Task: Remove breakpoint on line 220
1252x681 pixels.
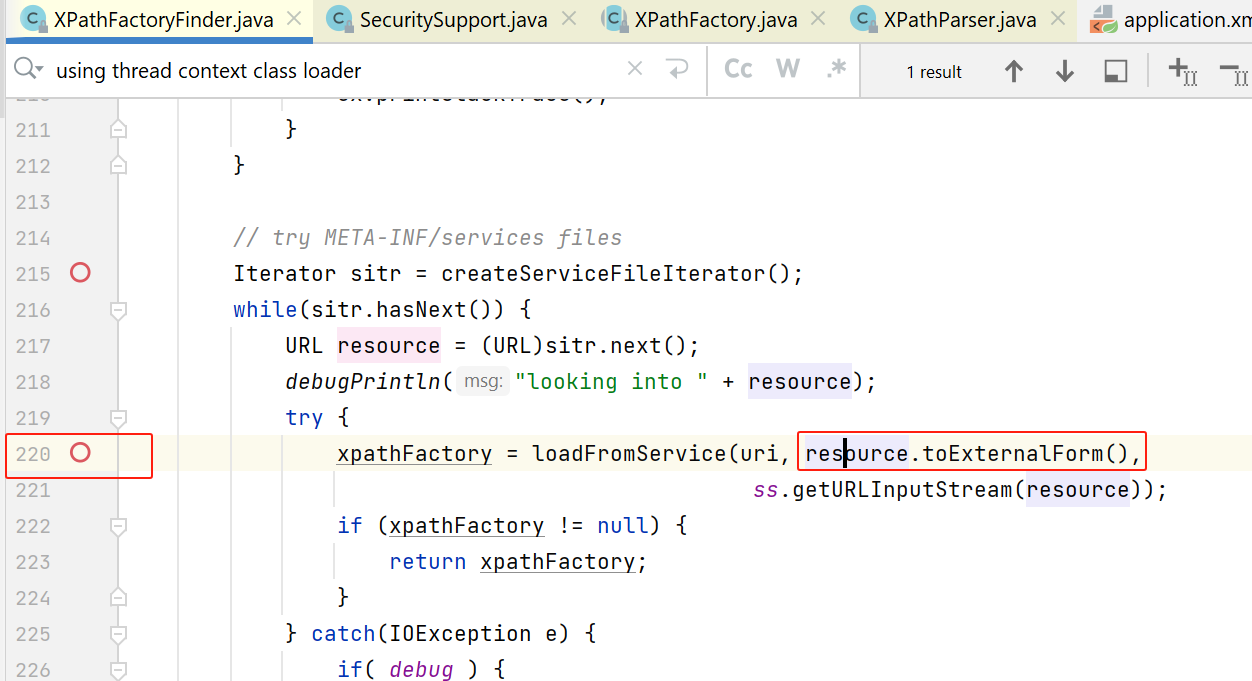Action: point(80,453)
